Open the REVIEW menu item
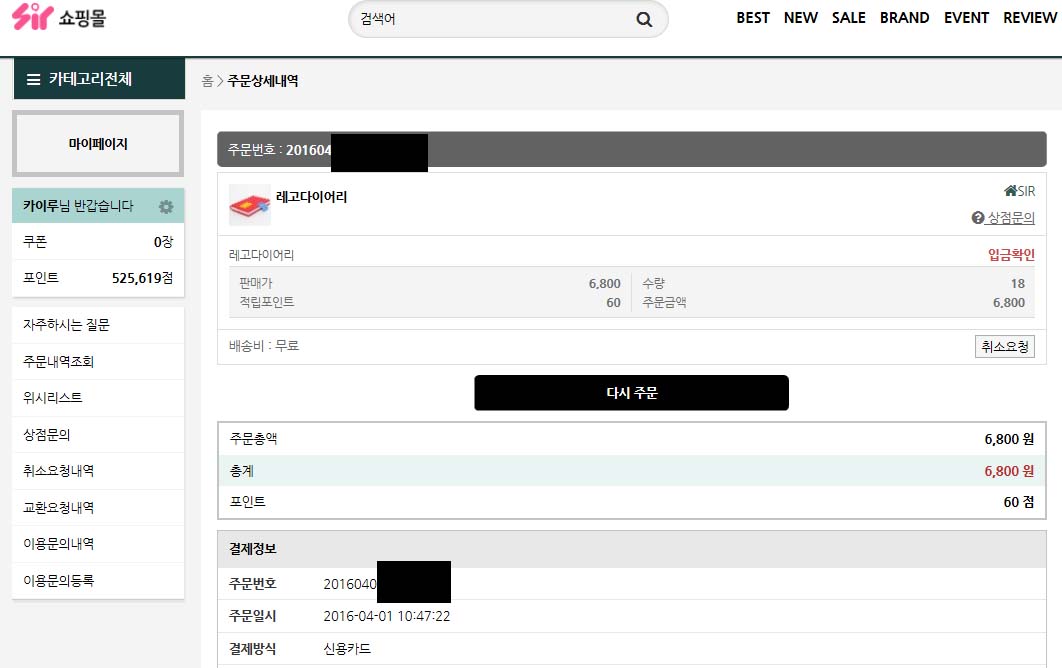The height and width of the screenshot is (668, 1062). click(1029, 18)
